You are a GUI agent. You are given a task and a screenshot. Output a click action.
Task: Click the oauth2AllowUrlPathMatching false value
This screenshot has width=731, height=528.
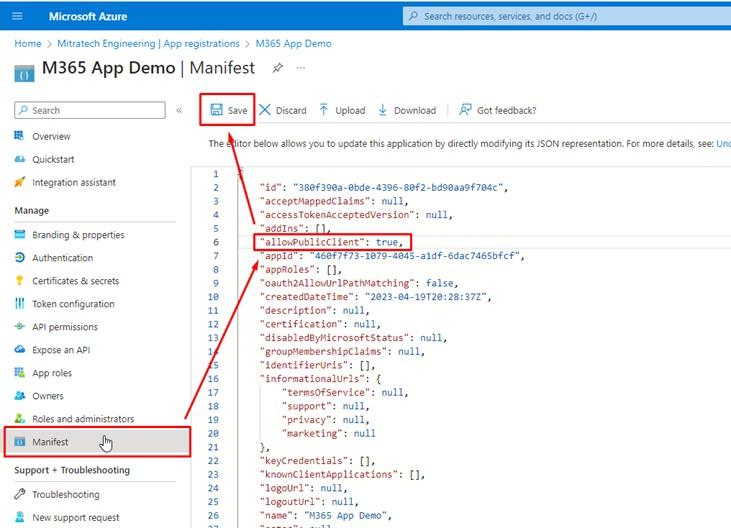(440, 283)
